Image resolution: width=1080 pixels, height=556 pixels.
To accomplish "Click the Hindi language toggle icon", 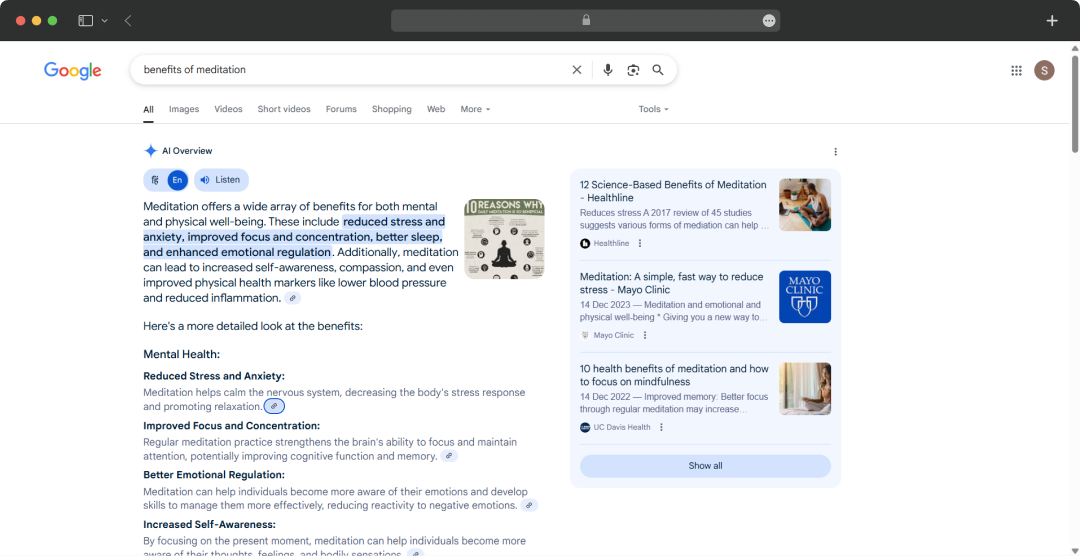I will [x=155, y=180].
